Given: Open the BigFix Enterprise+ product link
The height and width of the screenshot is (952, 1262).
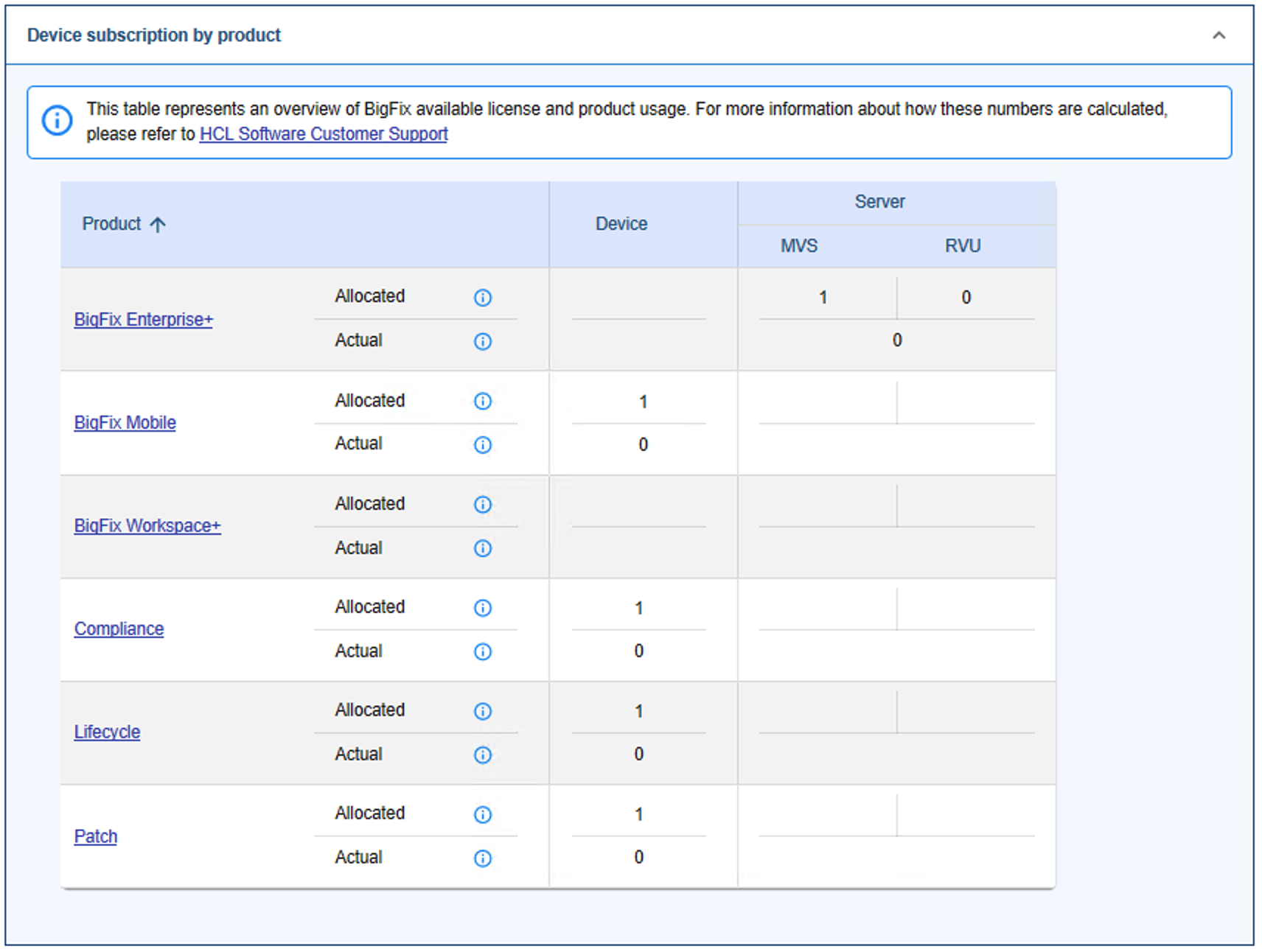Looking at the screenshot, I should [x=144, y=320].
